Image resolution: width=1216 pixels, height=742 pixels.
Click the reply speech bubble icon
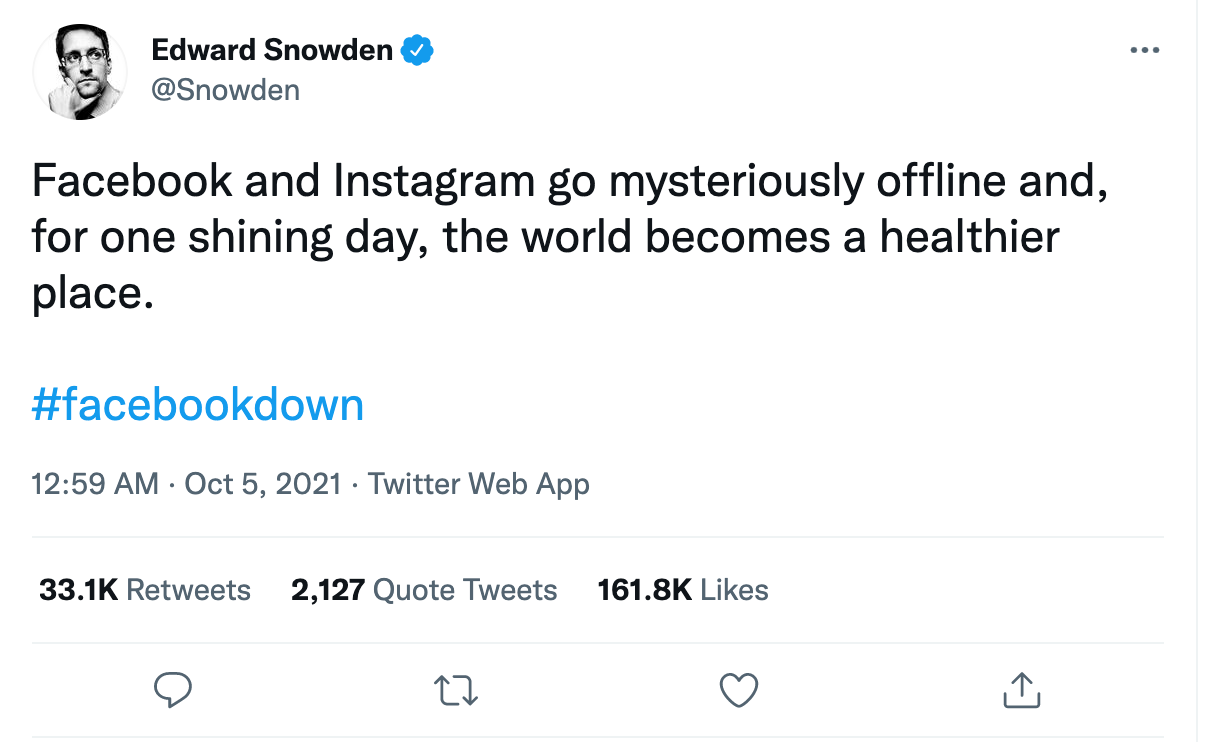tap(172, 690)
